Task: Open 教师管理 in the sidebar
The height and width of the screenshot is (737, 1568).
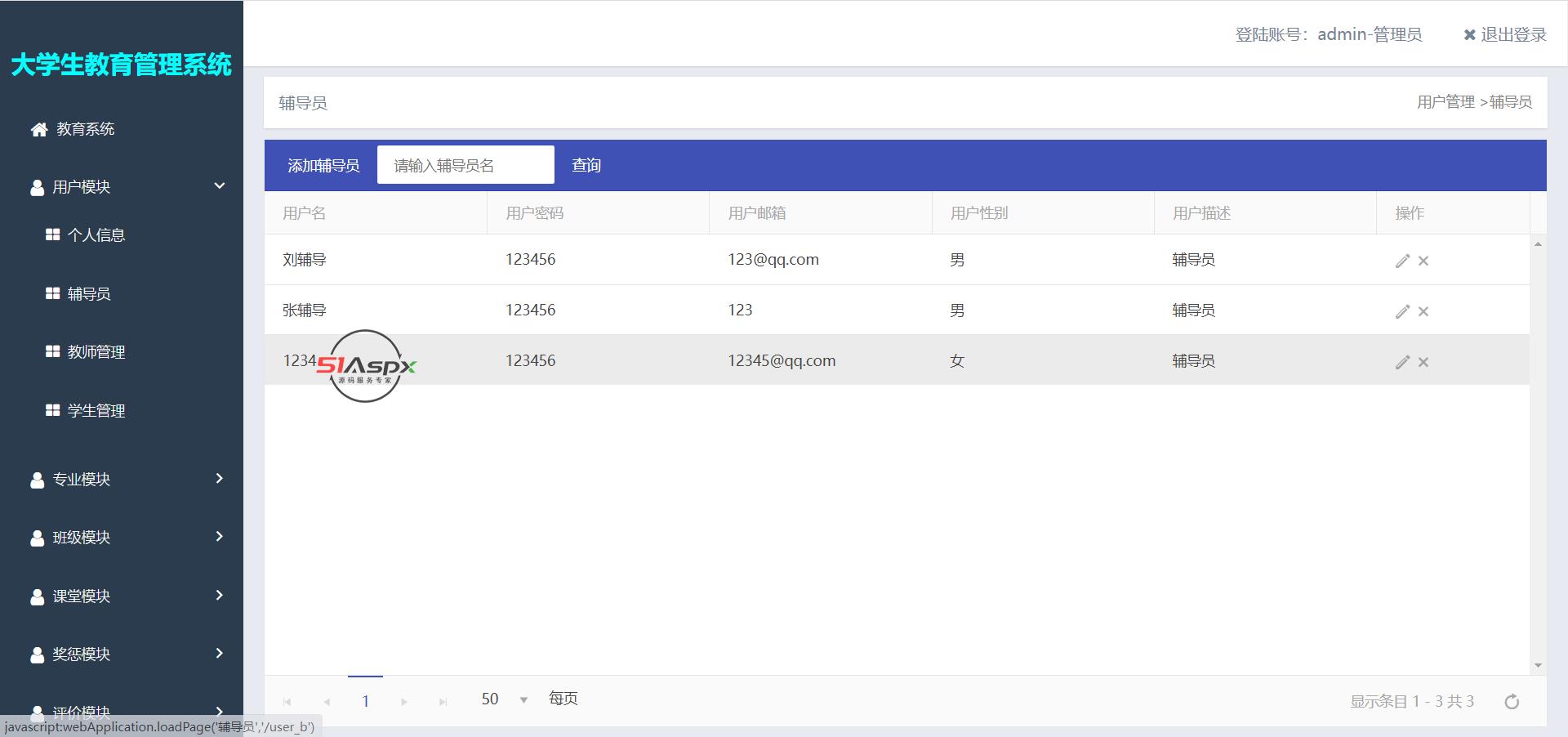Action: point(96,352)
